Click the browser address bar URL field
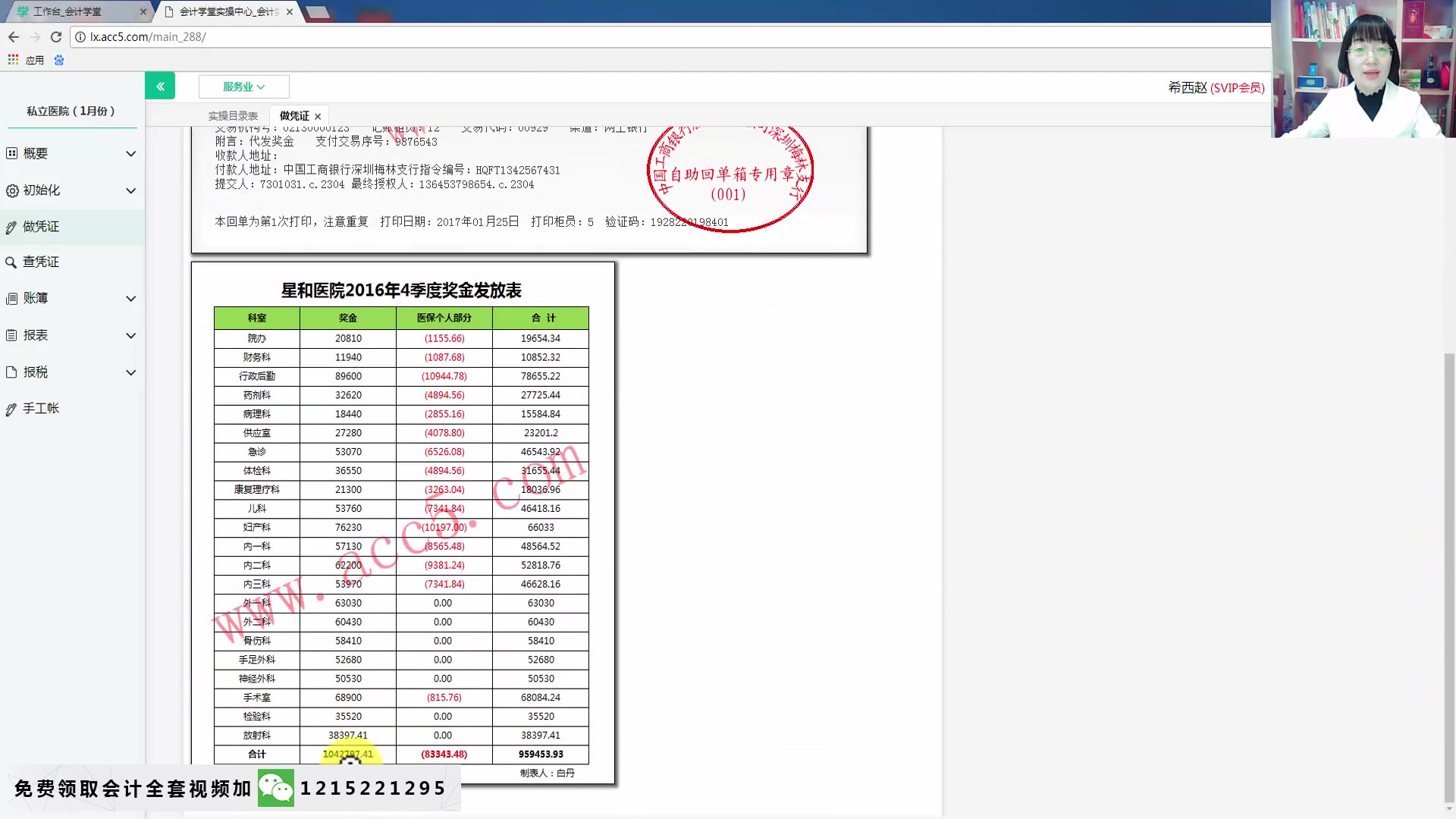Image resolution: width=1456 pixels, height=819 pixels. pos(303,36)
